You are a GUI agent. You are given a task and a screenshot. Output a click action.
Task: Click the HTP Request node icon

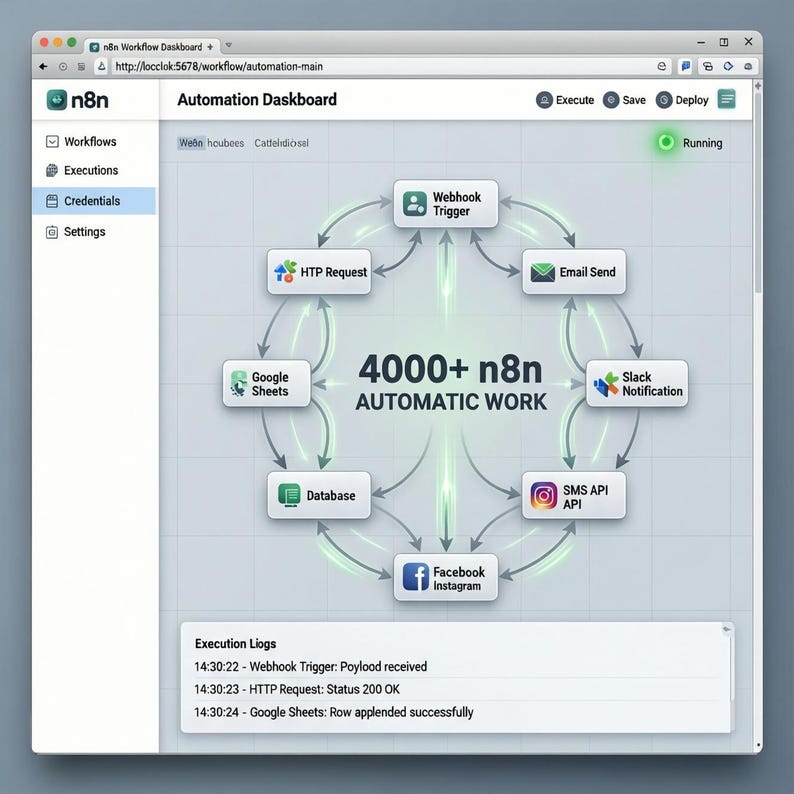[285, 272]
